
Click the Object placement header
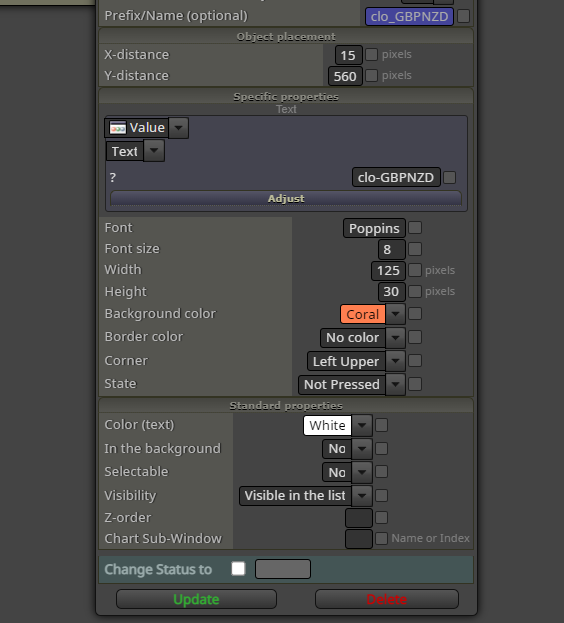(286, 37)
